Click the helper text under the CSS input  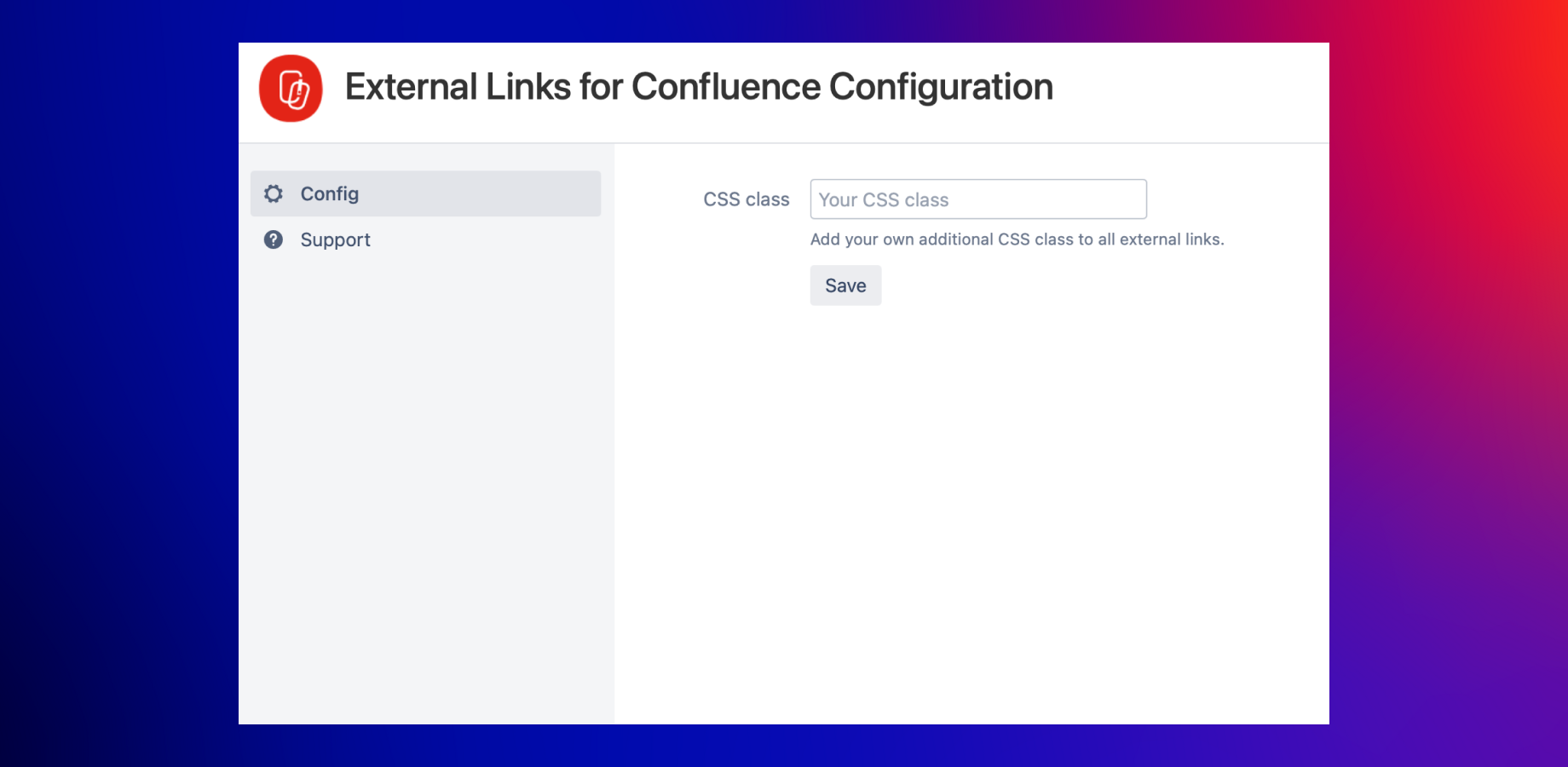[x=1016, y=239]
